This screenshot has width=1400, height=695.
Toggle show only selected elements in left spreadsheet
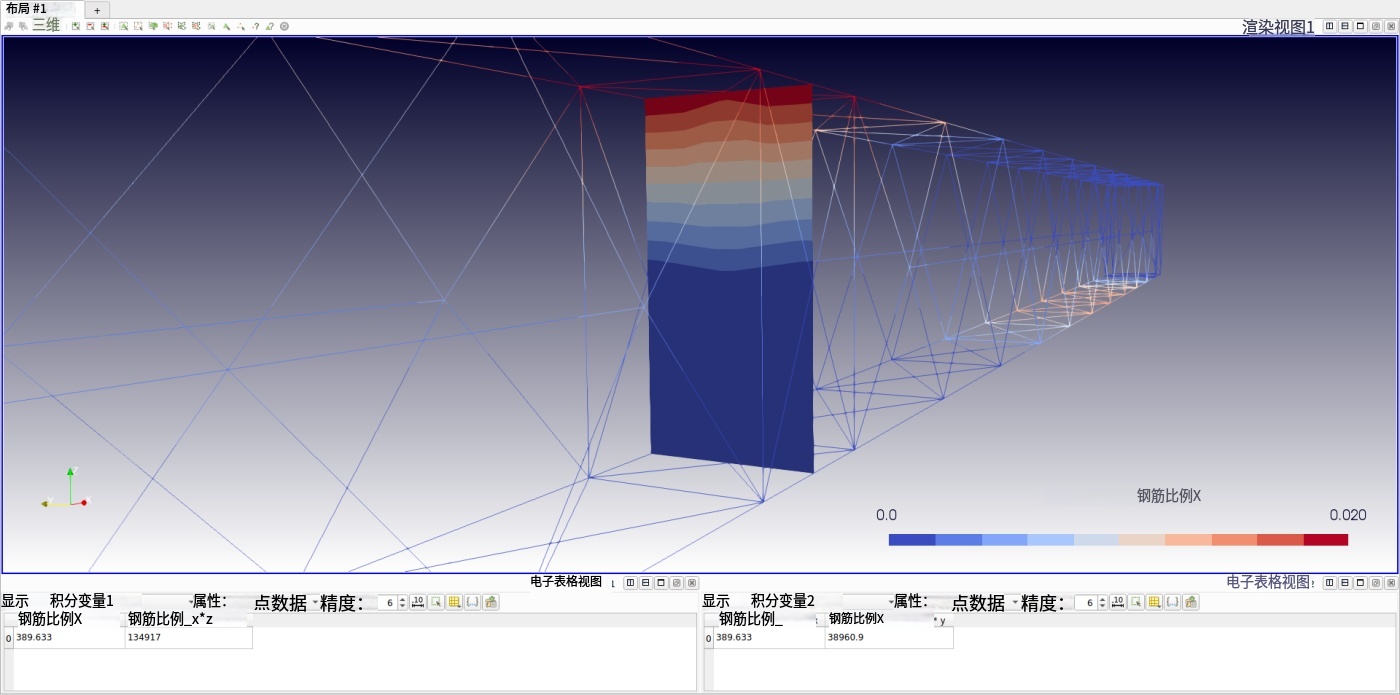(436, 602)
